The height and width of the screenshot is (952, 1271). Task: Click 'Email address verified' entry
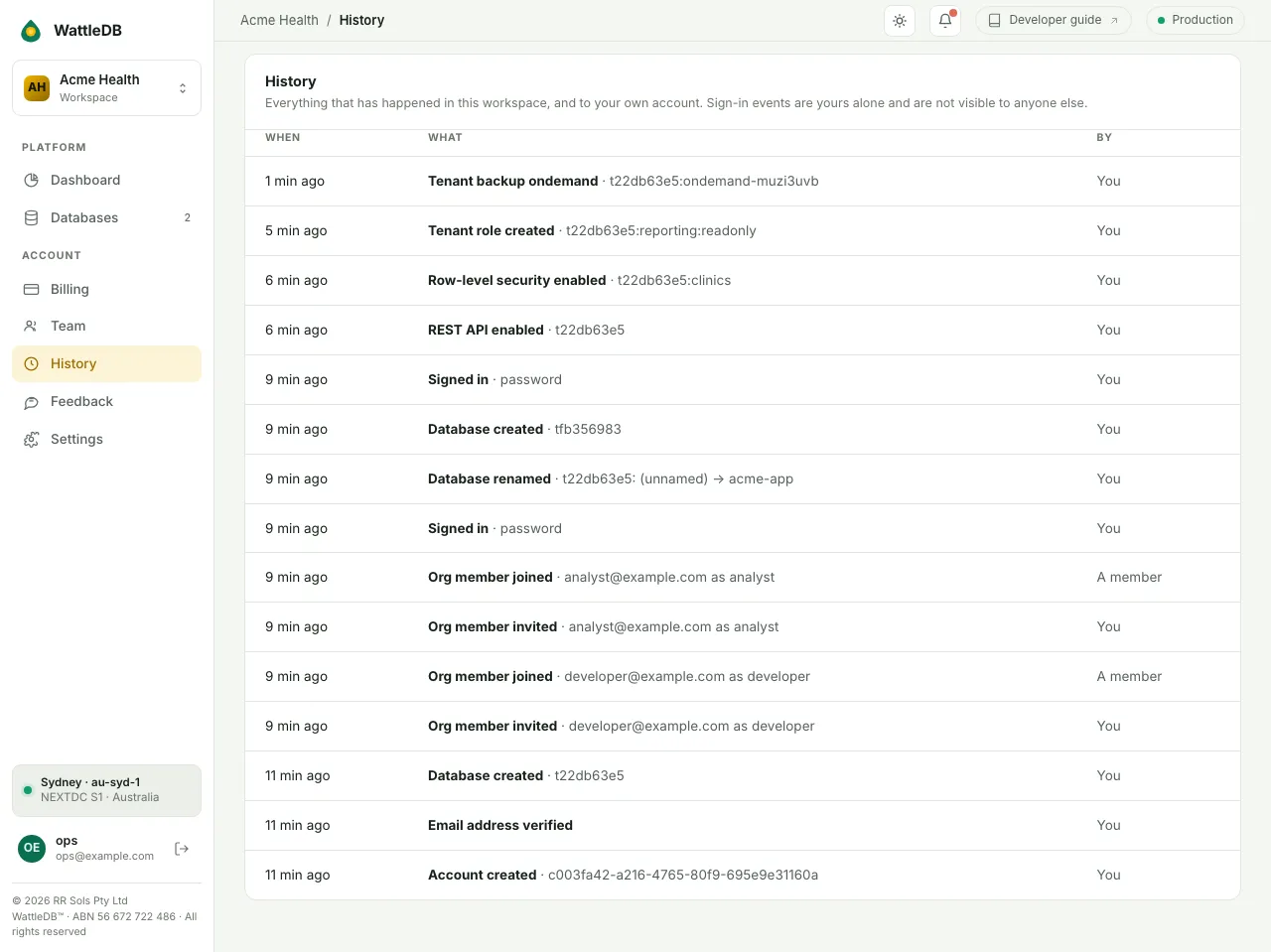click(743, 825)
